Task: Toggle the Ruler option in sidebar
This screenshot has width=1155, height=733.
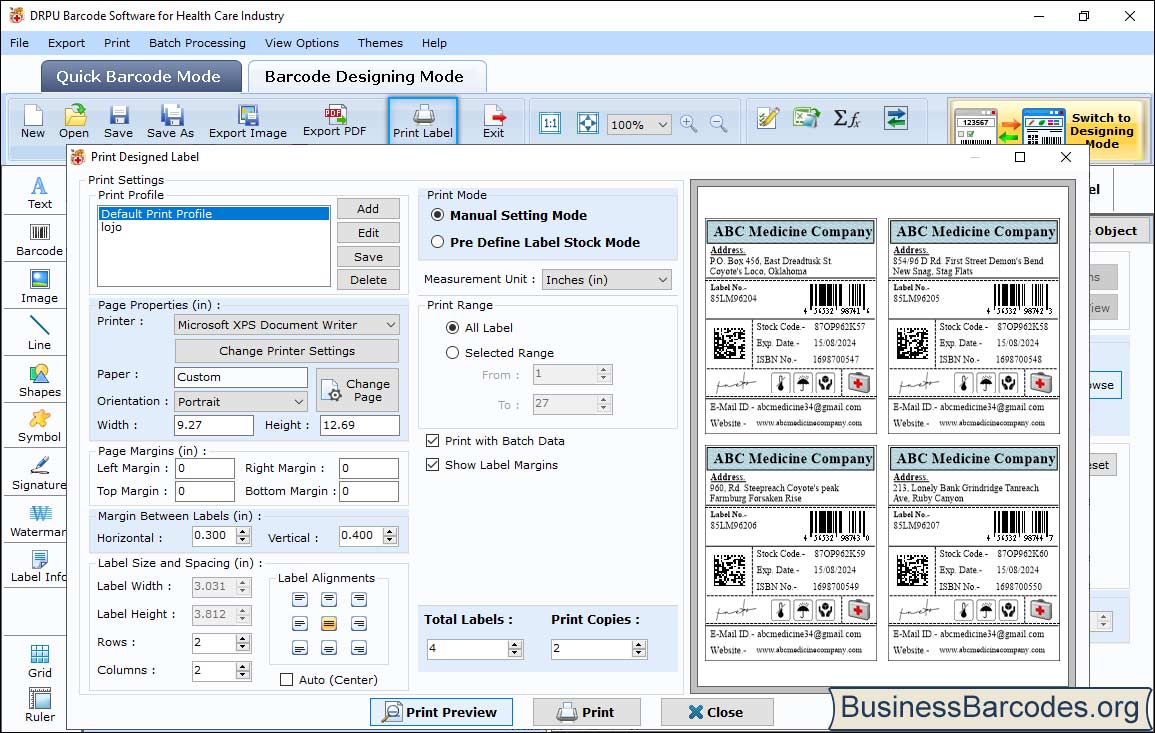Action: (40, 705)
